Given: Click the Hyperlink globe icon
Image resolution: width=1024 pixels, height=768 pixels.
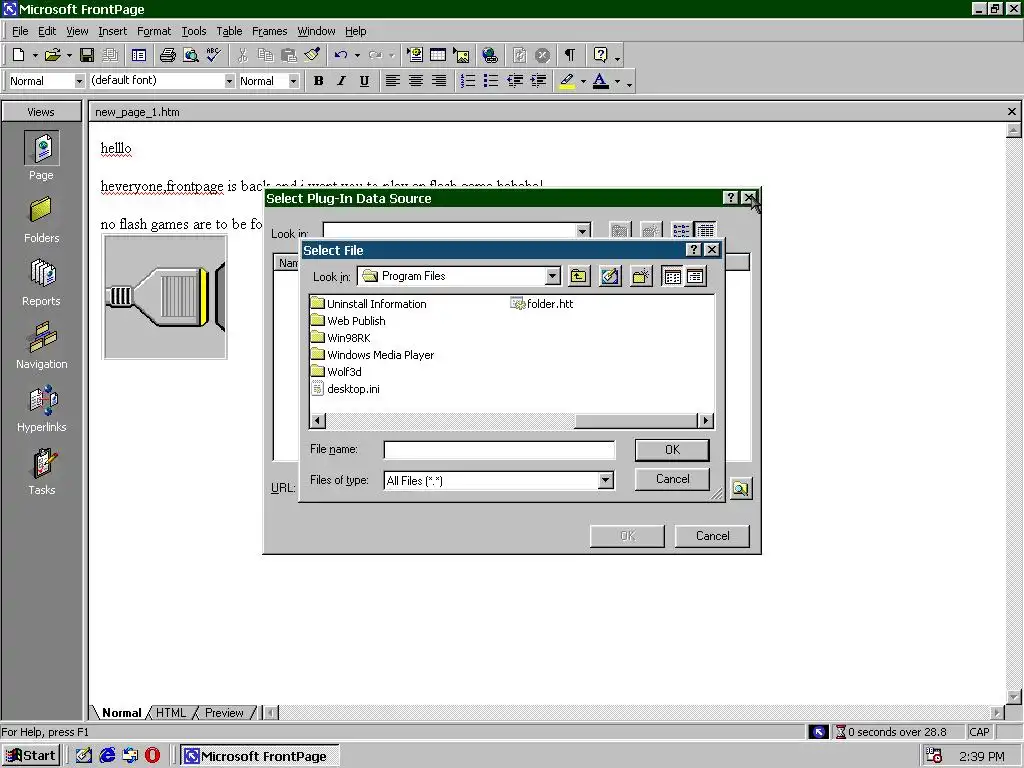Looking at the screenshot, I should pos(490,56).
